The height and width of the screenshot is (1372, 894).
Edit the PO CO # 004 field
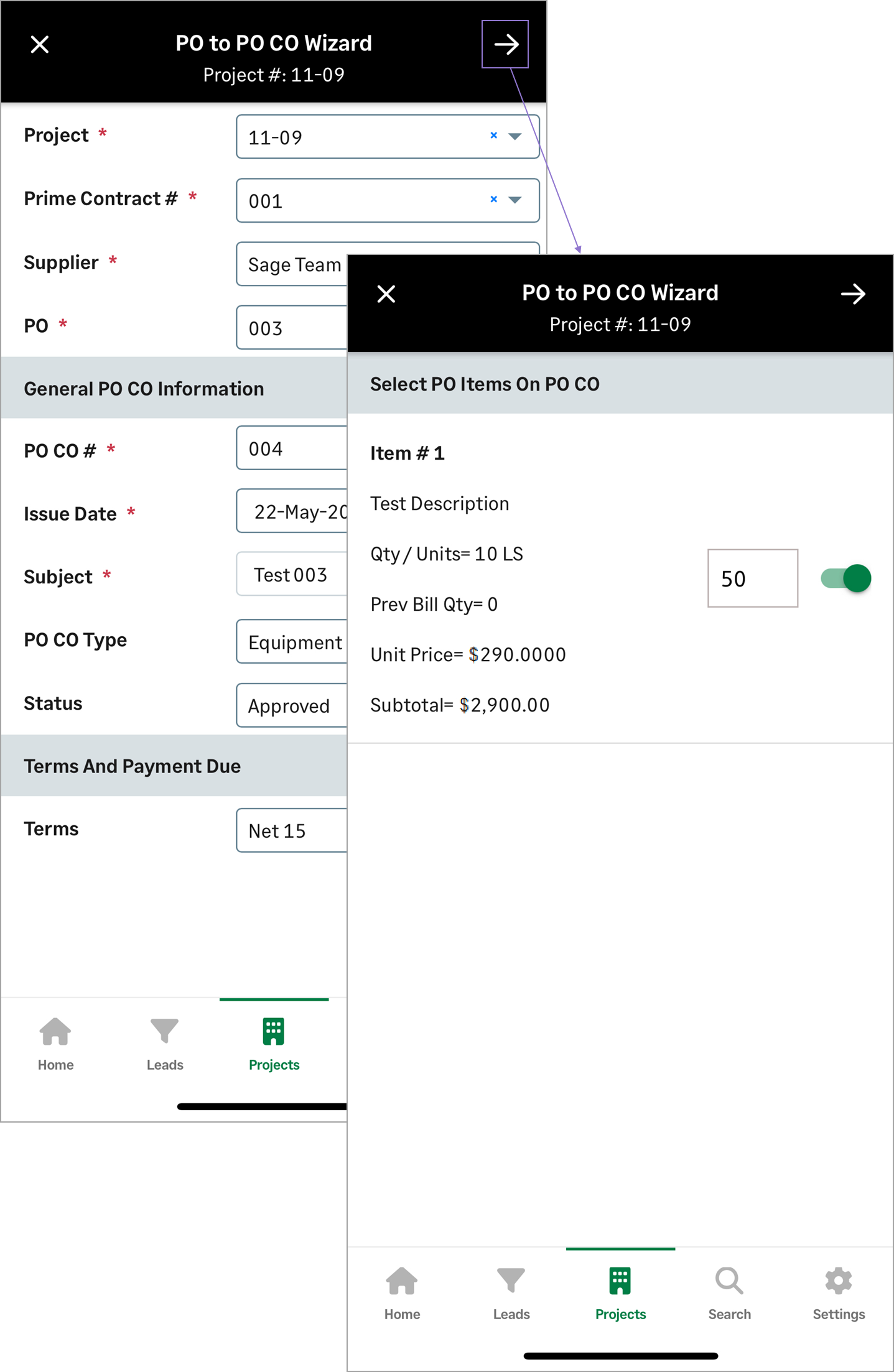coord(292,448)
